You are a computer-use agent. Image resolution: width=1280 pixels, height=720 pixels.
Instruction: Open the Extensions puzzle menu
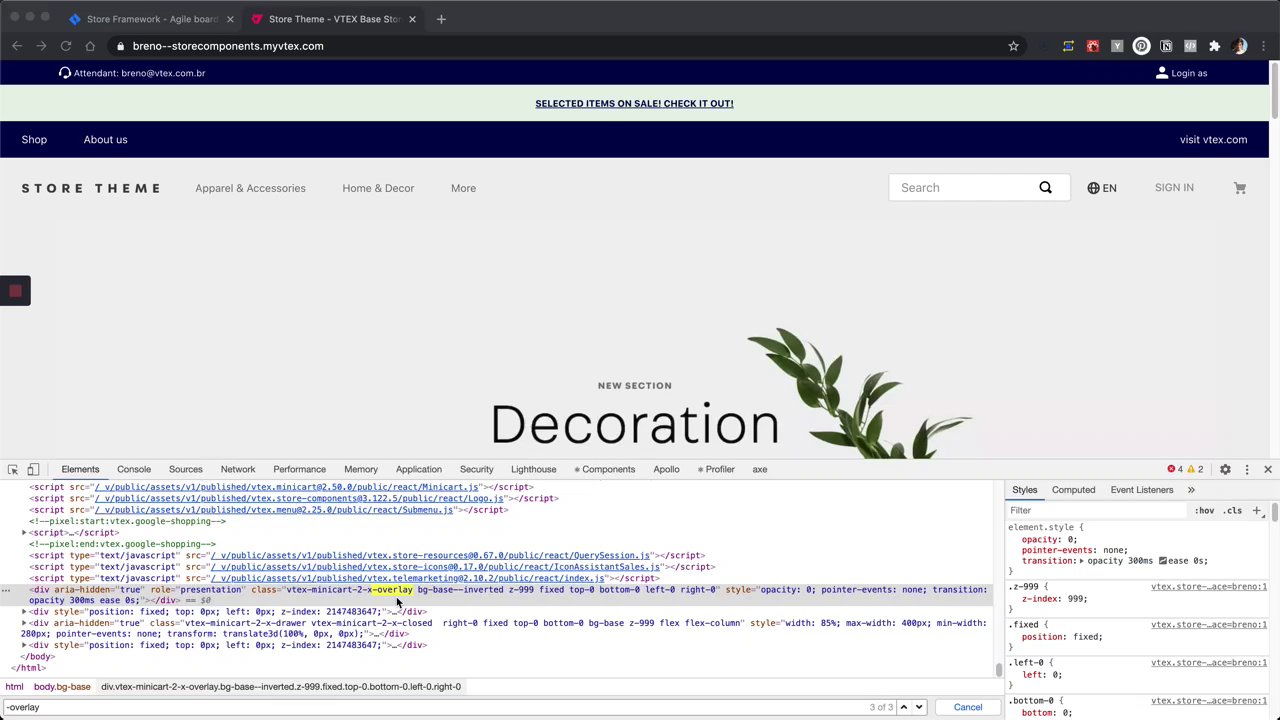click(x=1214, y=46)
